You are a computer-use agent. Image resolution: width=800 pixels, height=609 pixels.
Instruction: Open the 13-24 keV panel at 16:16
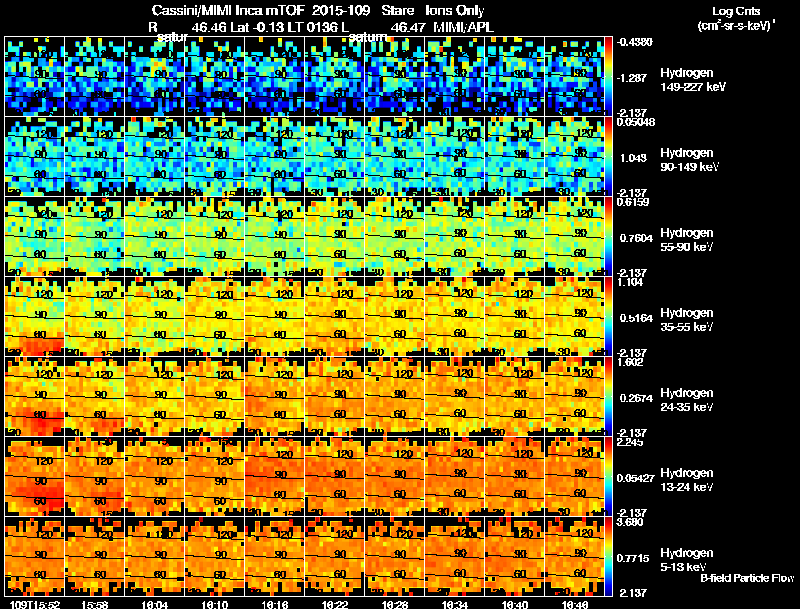coord(274,477)
